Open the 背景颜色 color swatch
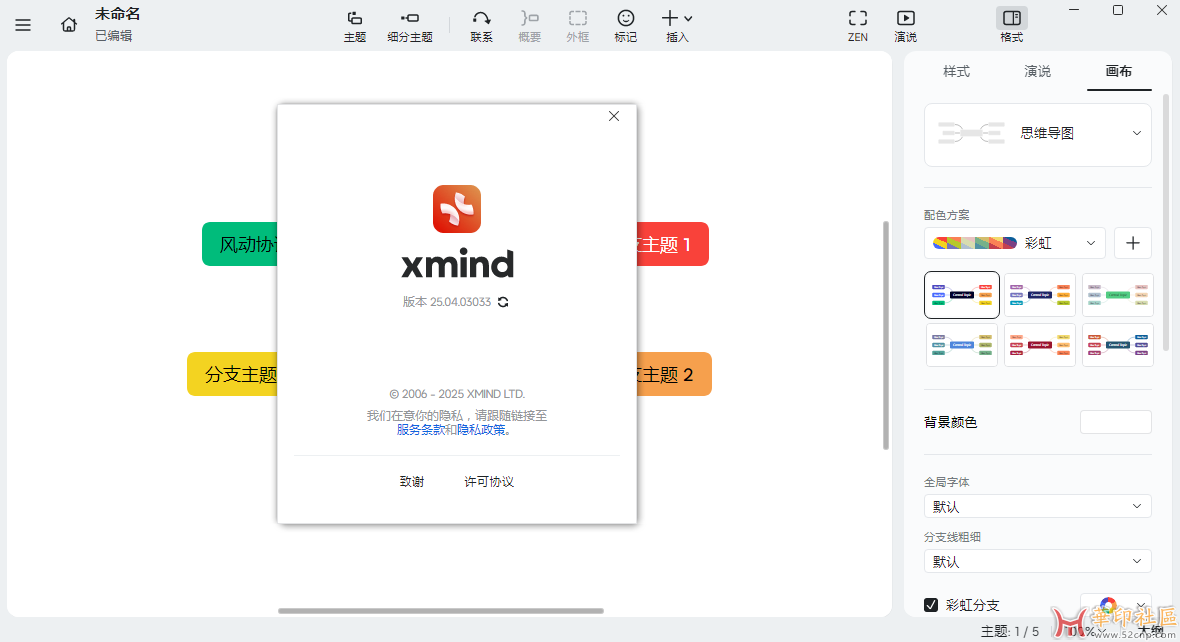Viewport: 1180px width, 642px height. (x=1115, y=422)
